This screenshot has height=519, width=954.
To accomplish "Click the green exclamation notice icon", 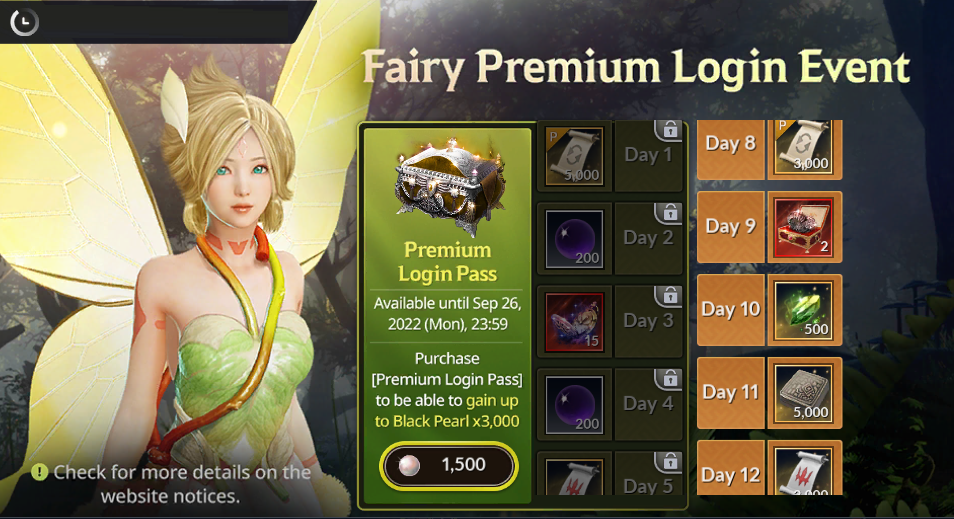I will (x=40, y=472).
